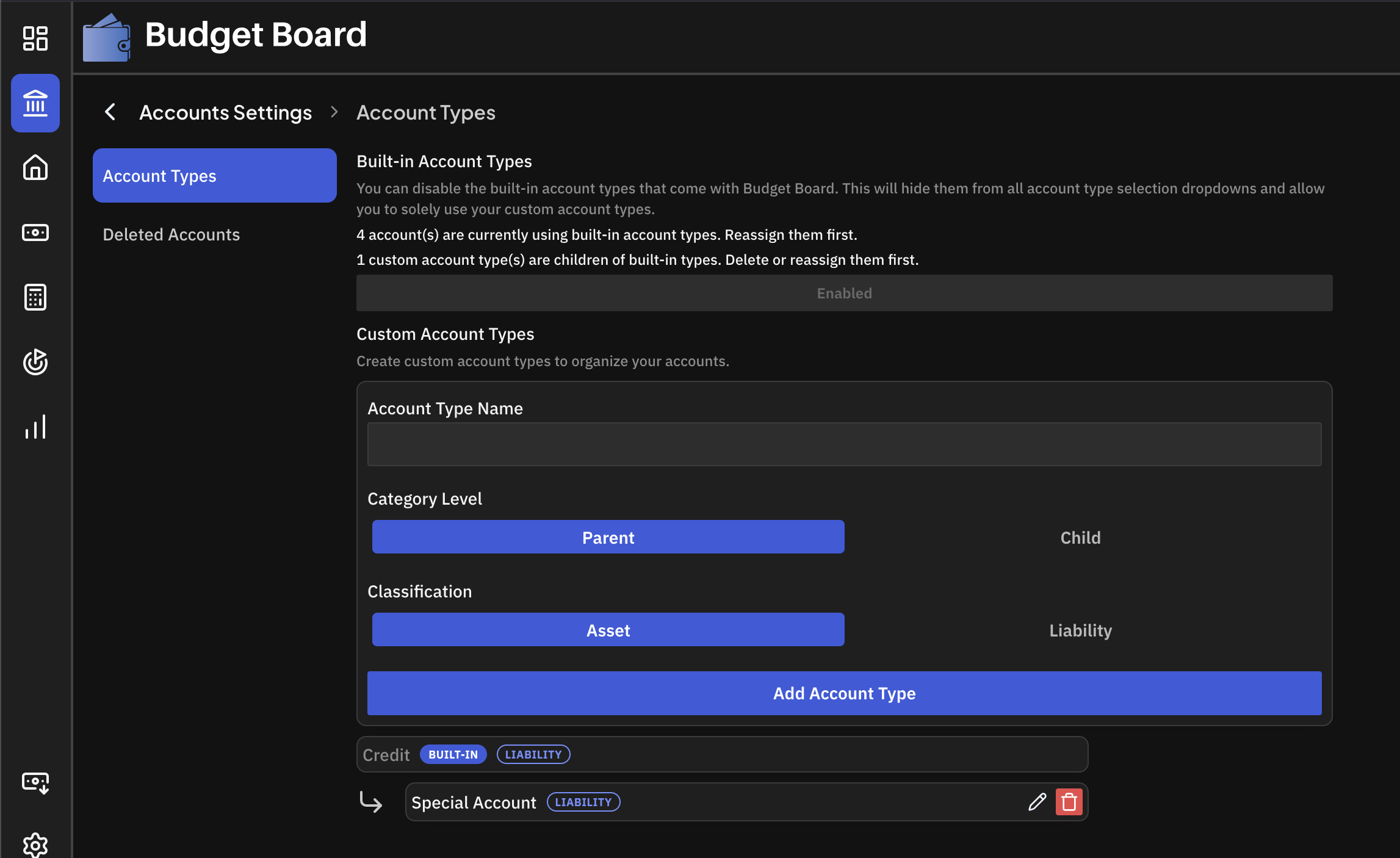Click the child indent arrow beside Special Account
The height and width of the screenshot is (858, 1400).
point(371,801)
